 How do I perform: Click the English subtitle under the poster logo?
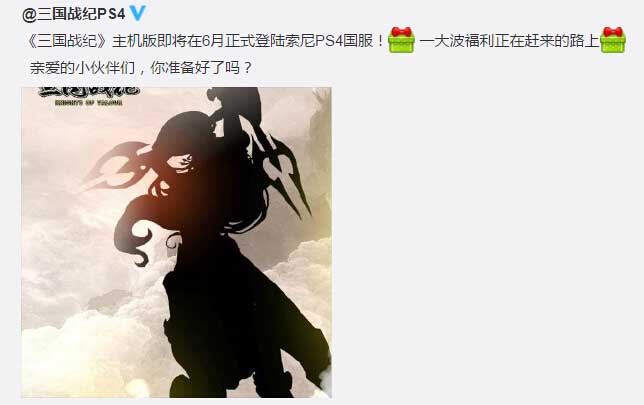tap(89, 103)
